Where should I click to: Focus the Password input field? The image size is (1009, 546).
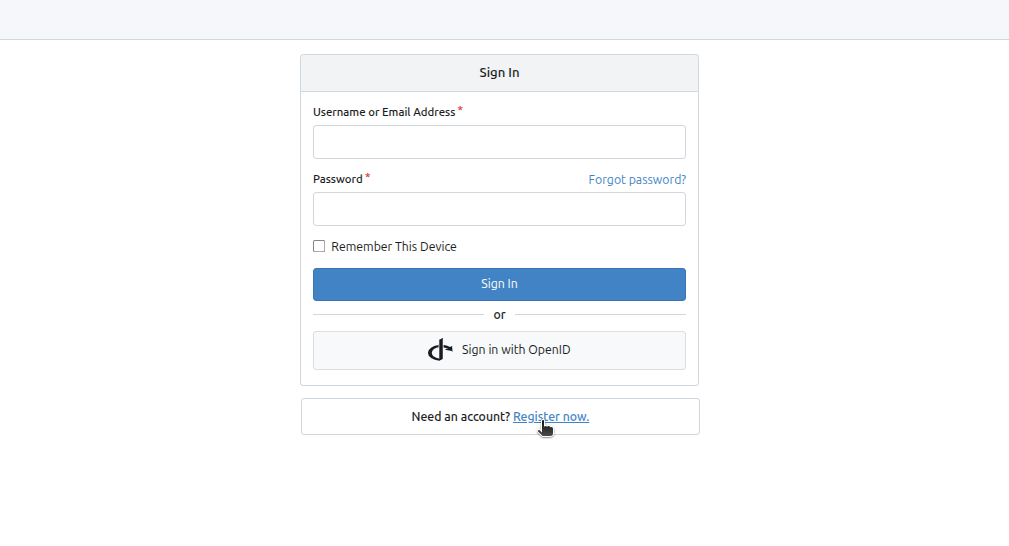point(499,209)
